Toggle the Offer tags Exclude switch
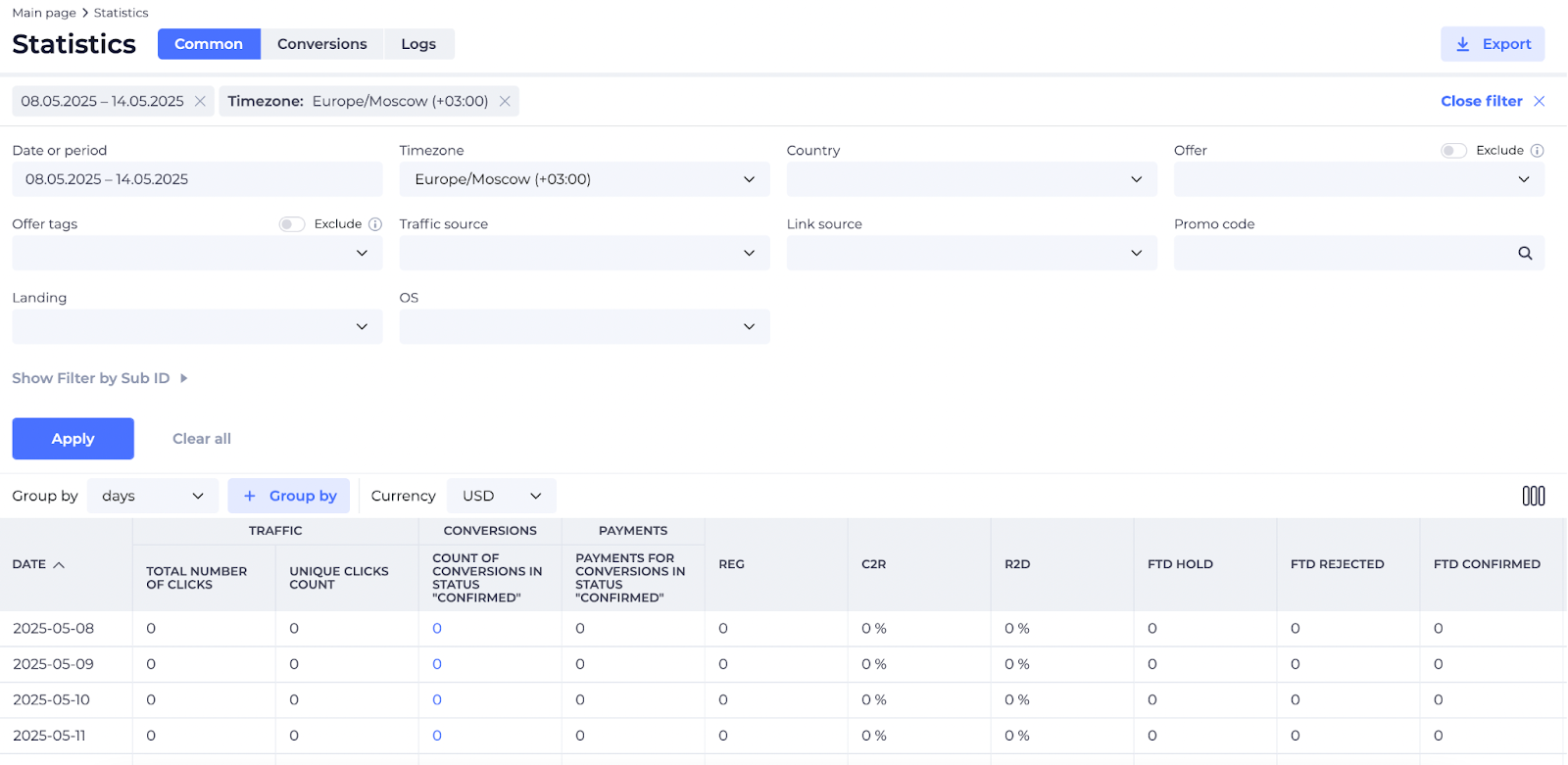This screenshot has width=1568, height=765. (292, 223)
